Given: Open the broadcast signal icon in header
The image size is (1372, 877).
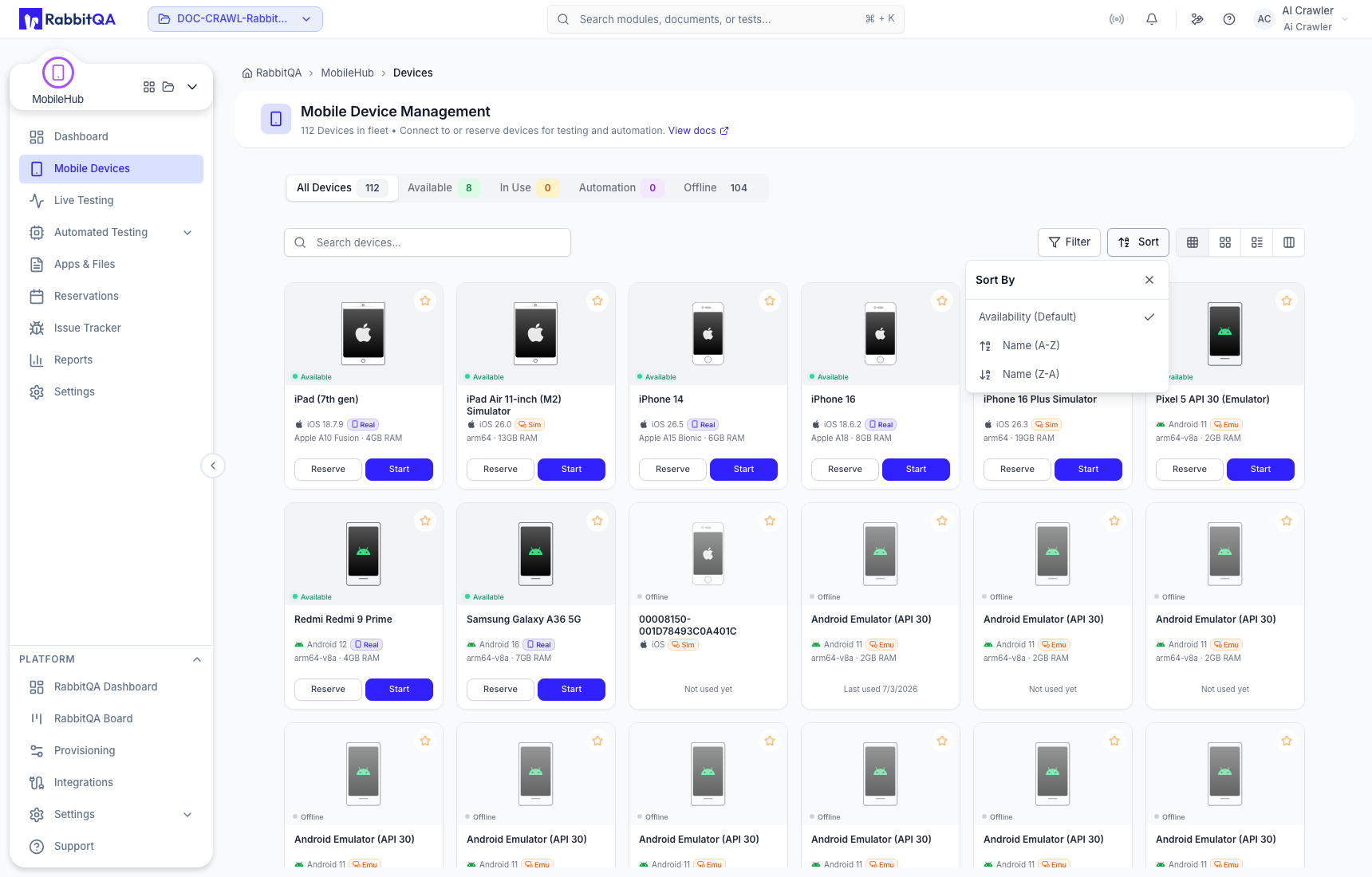Looking at the screenshot, I should pos(1117,19).
